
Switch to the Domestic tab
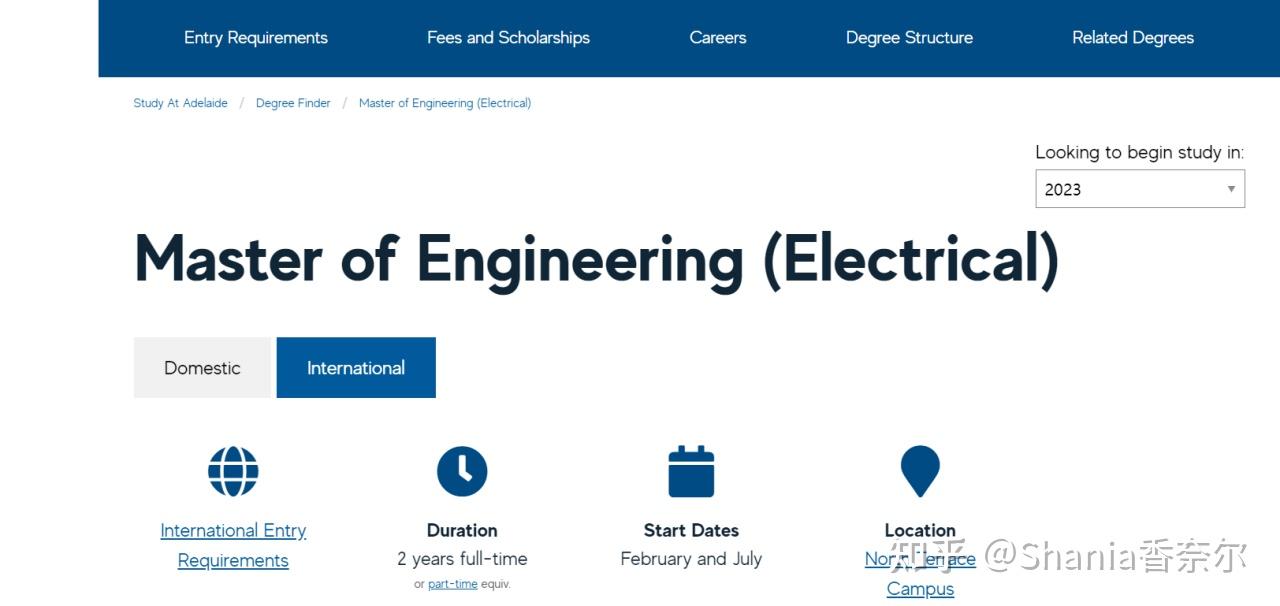(202, 368)
